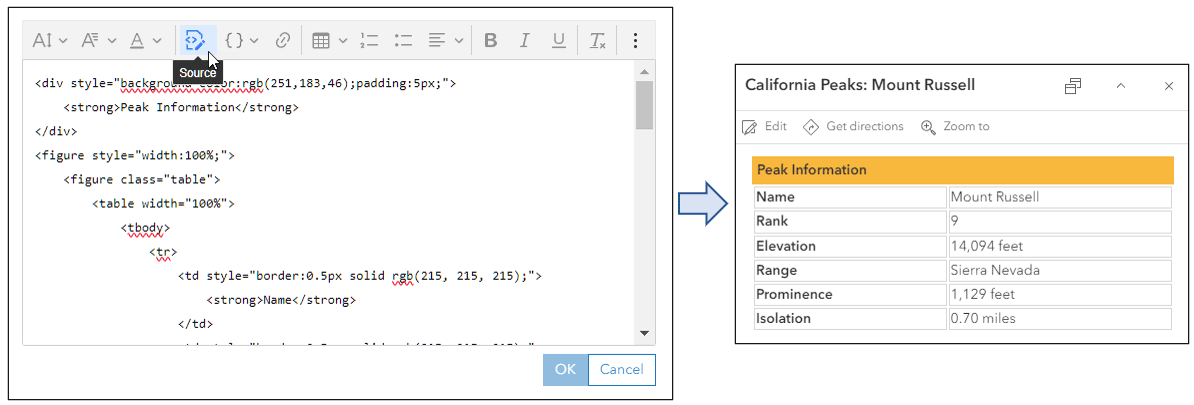Toggle bold formatting
1194x405 pixels.
(x=490, y=41)
